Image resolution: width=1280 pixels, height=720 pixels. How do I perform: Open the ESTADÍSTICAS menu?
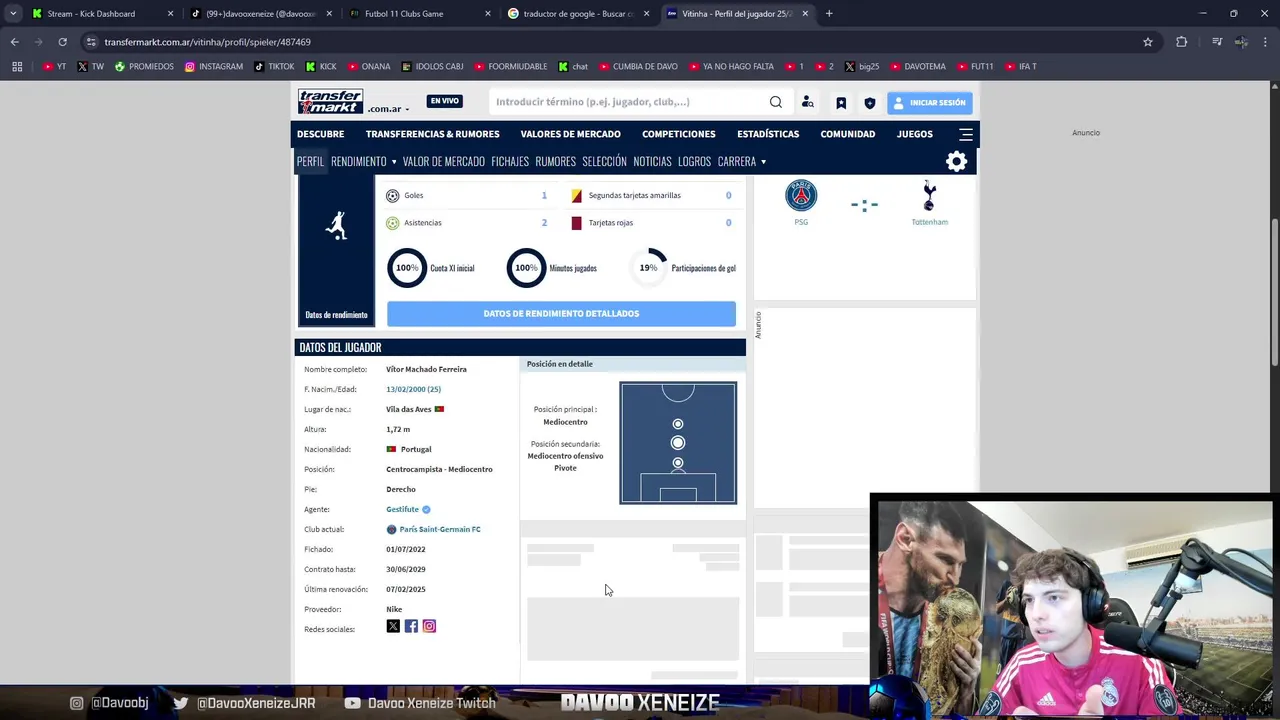(768, 134)
